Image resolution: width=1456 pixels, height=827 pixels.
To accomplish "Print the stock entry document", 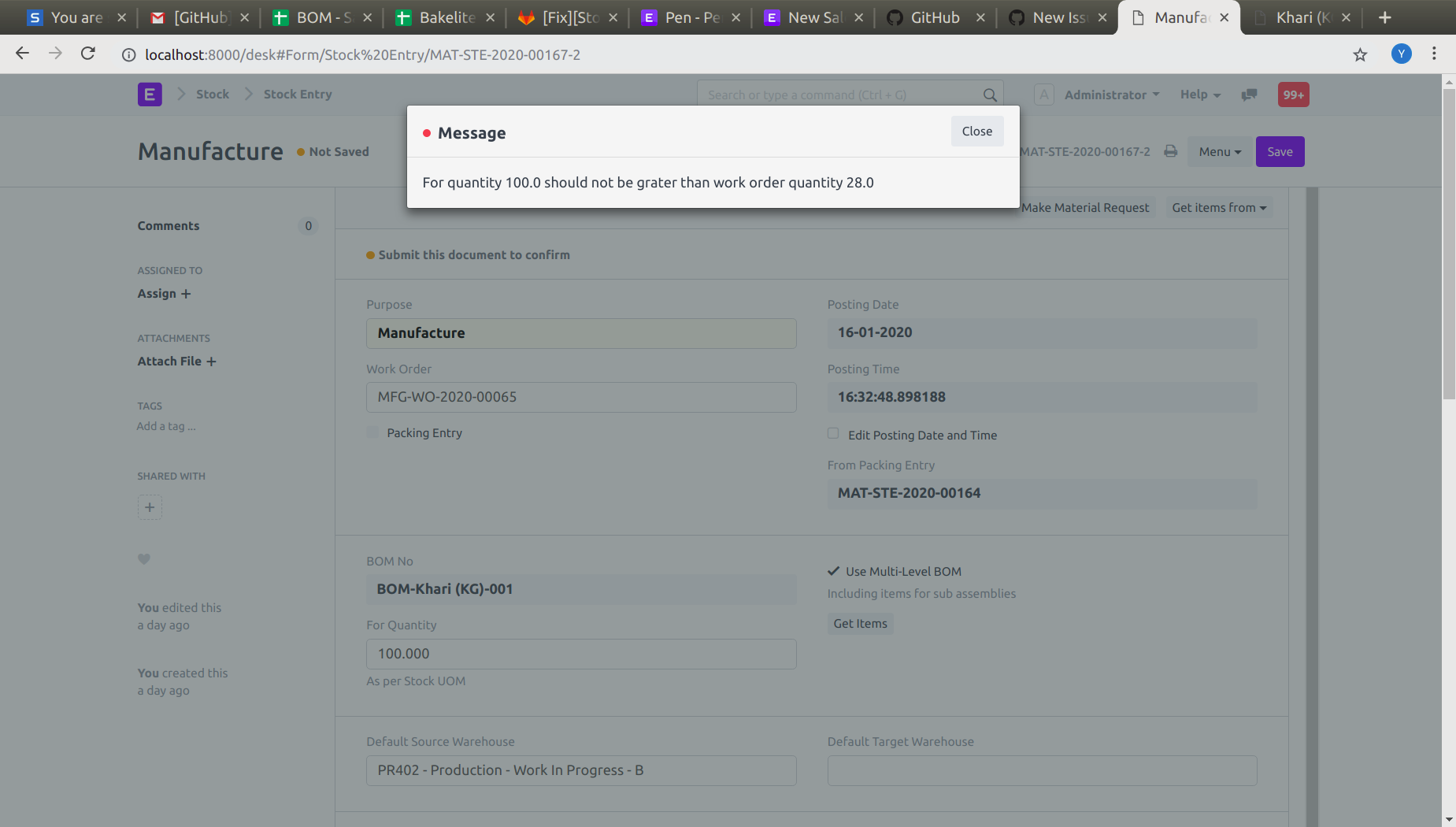I will [1170, 151].
